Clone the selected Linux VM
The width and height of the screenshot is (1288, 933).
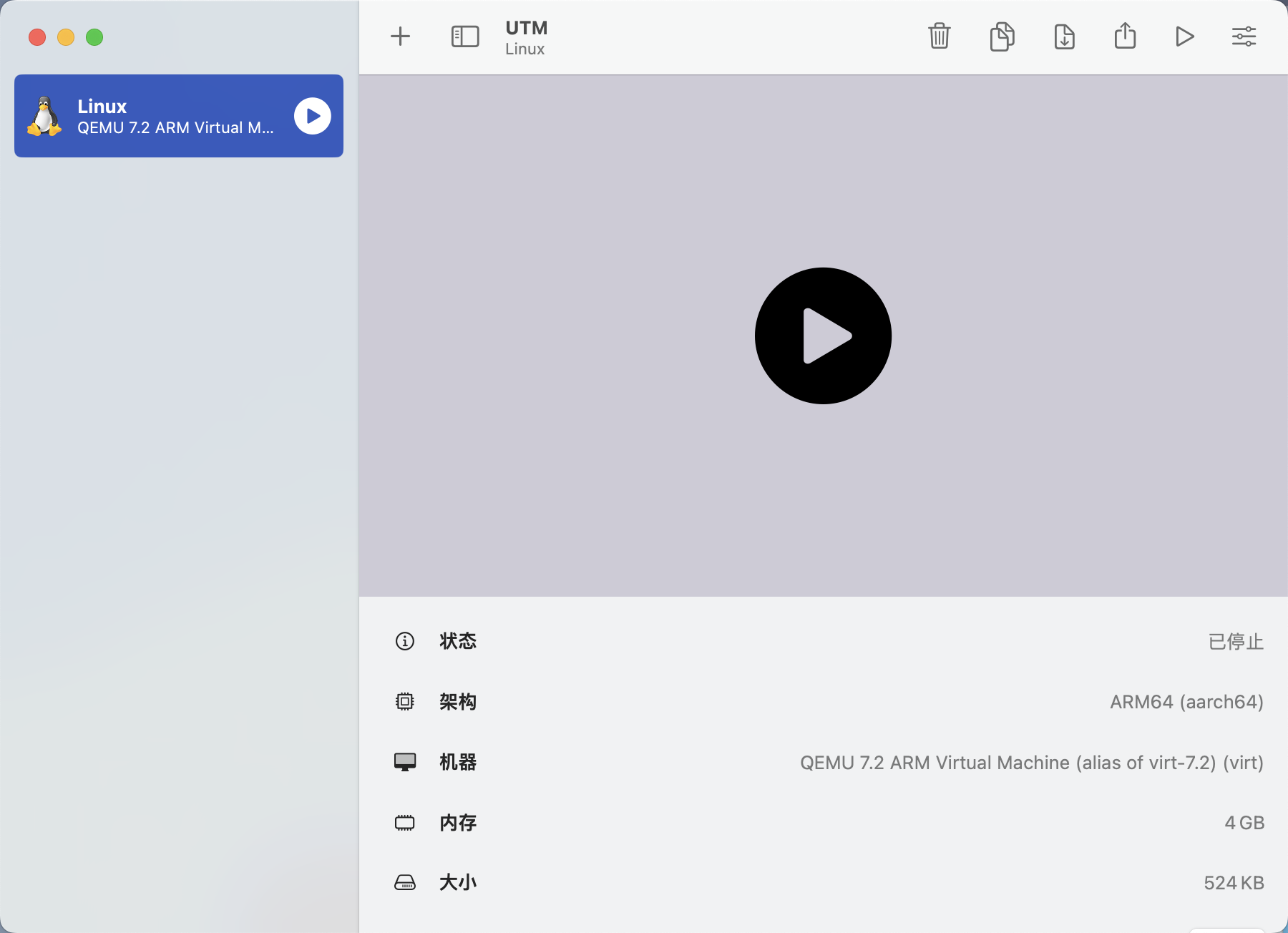click(x=1002, y=36)
